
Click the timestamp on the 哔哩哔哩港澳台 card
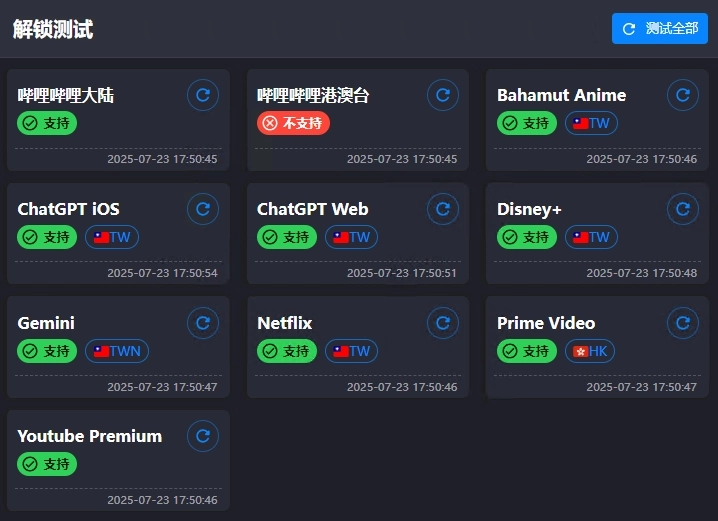pyautogui.click(x=402, y=159)
